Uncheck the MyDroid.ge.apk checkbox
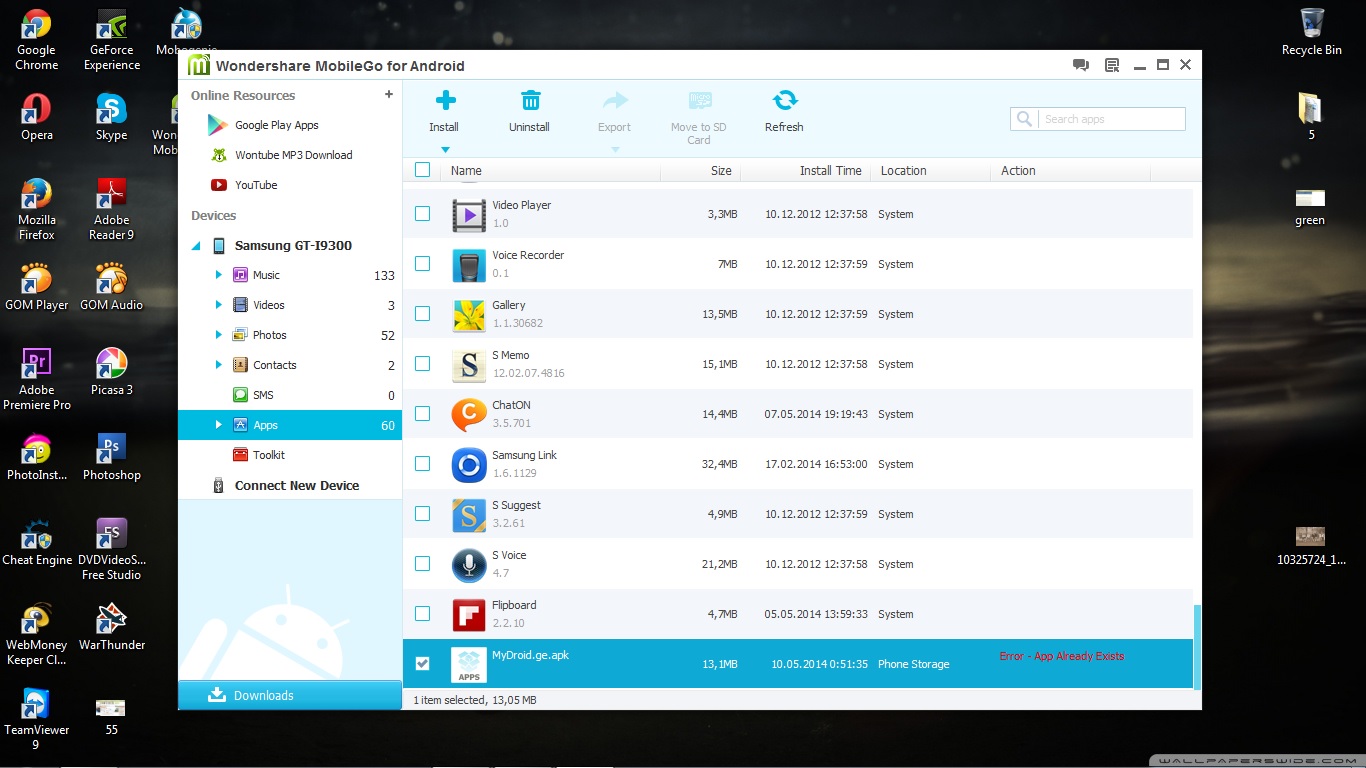Screen dimensions: 1366x768 [422, 664]
